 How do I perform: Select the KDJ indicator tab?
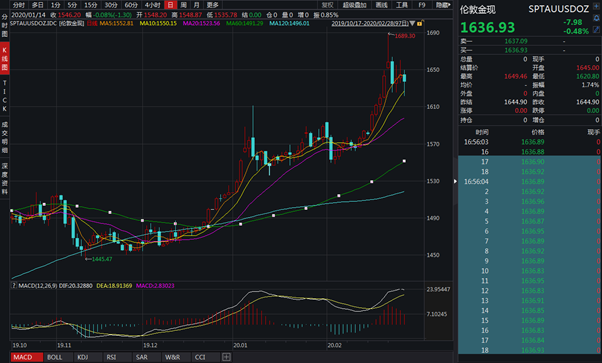point(83,357)
